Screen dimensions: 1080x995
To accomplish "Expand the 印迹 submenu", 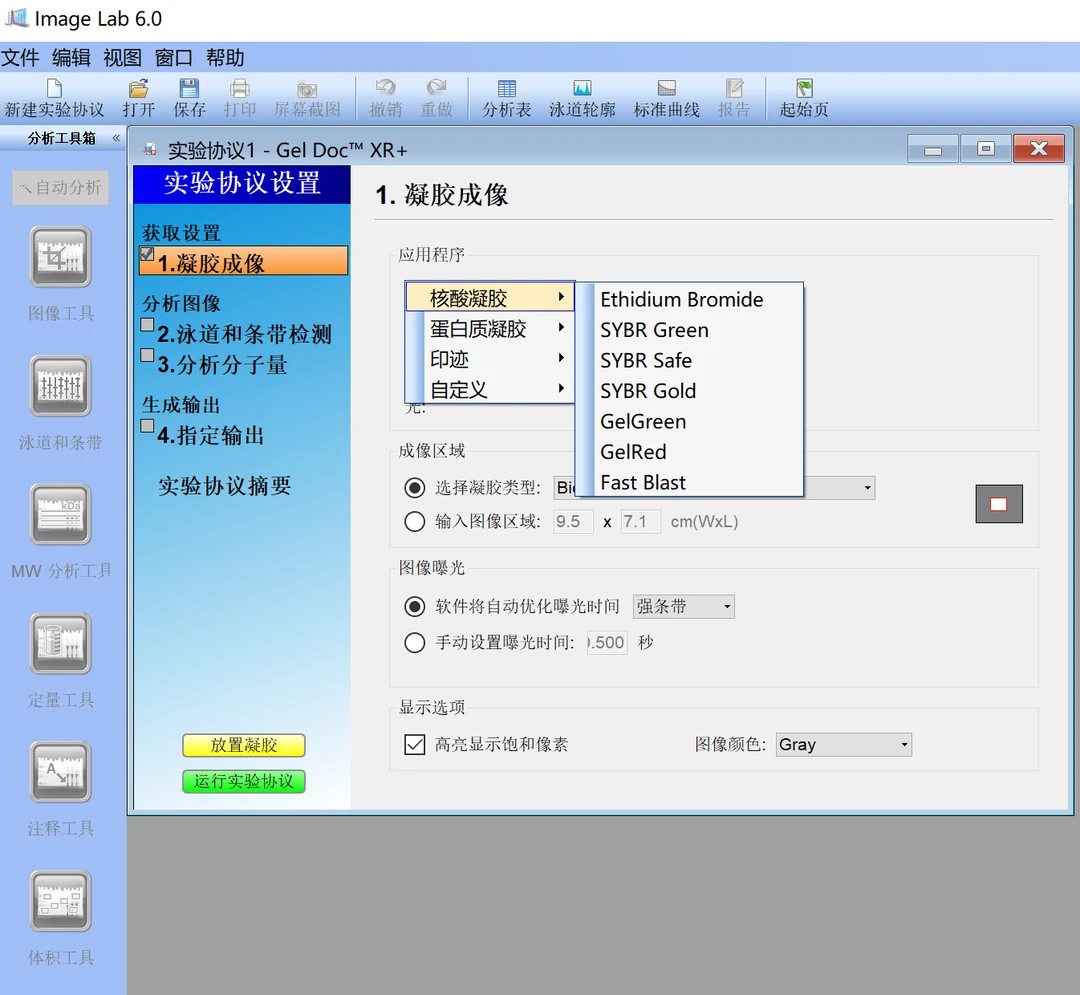I will coord(490,359).
